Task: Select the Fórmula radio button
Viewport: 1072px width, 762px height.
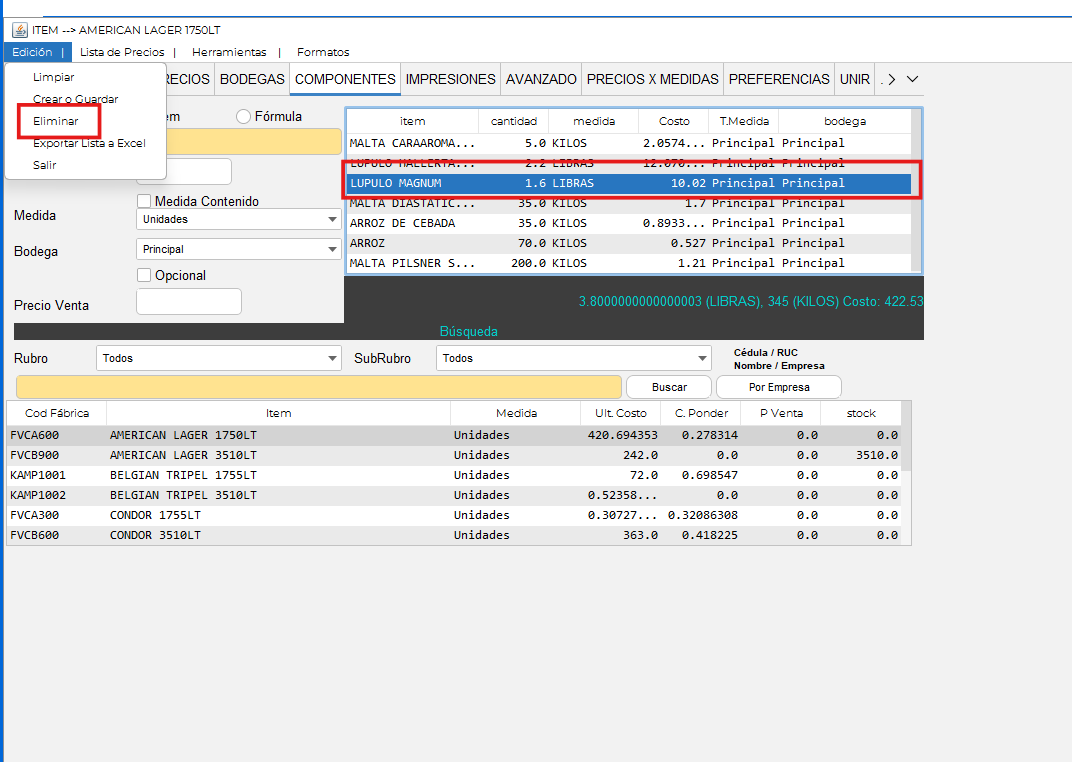Action: (244, 117)
